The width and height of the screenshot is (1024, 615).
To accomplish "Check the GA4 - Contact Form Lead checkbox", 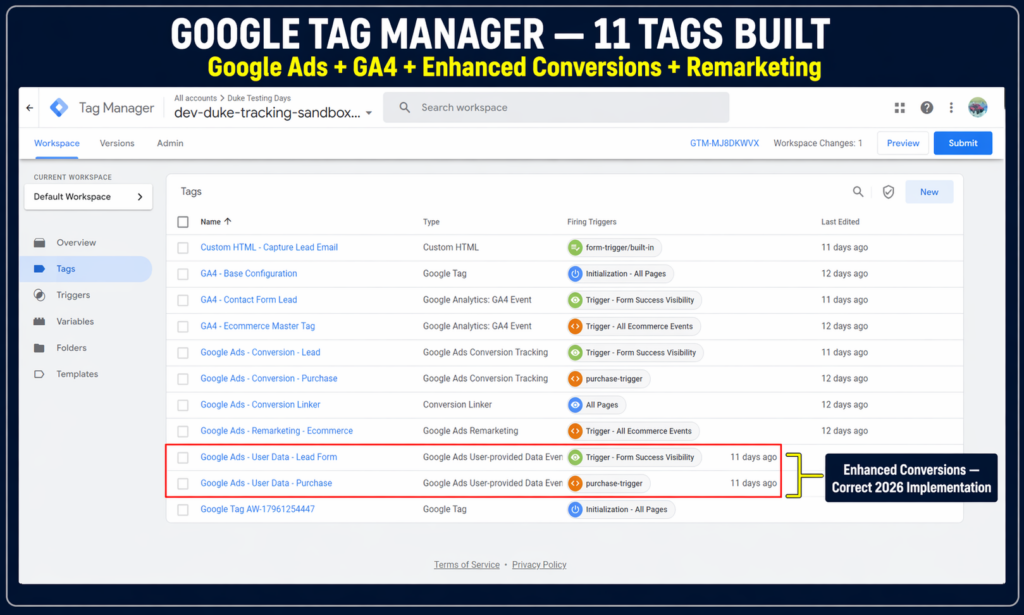I will (x=183, y=300).
